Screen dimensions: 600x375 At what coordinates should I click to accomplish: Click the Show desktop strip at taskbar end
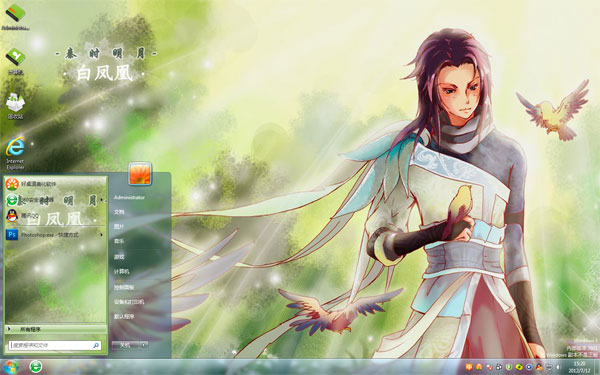coord(597,367)
